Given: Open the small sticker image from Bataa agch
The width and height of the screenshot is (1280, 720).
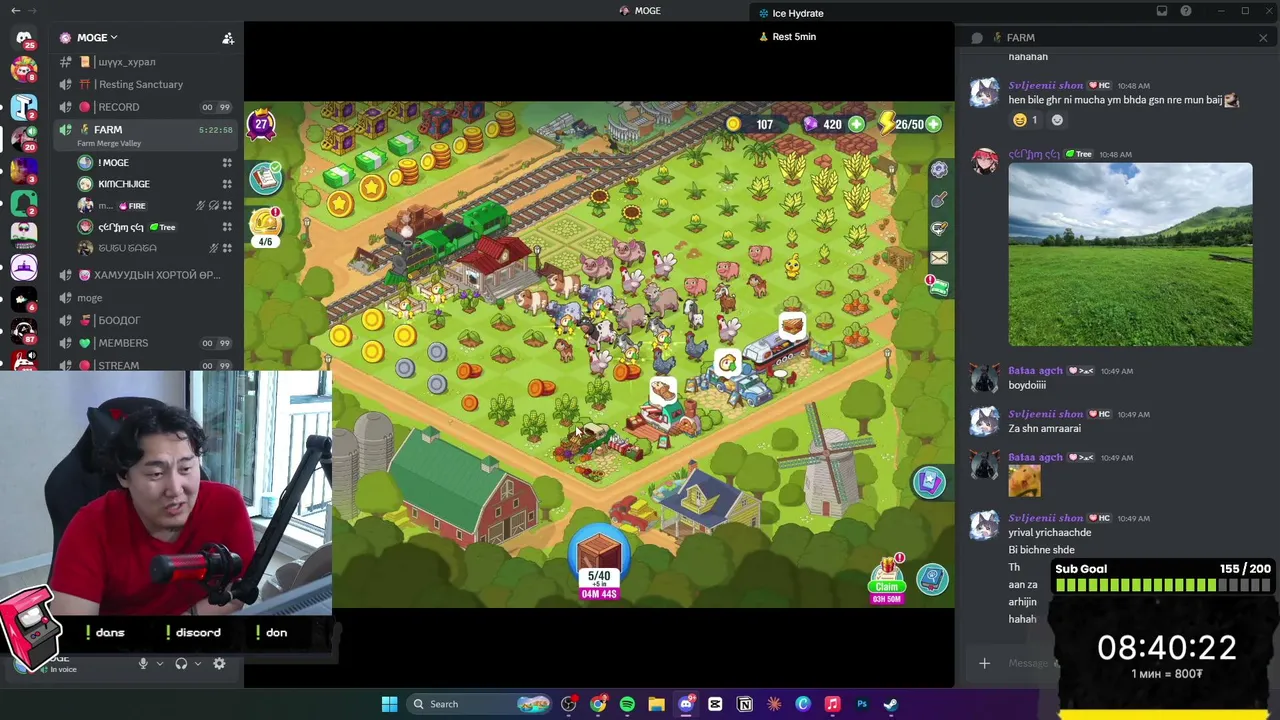Looking at the screenshot, I should click(x=1024, y=482).
